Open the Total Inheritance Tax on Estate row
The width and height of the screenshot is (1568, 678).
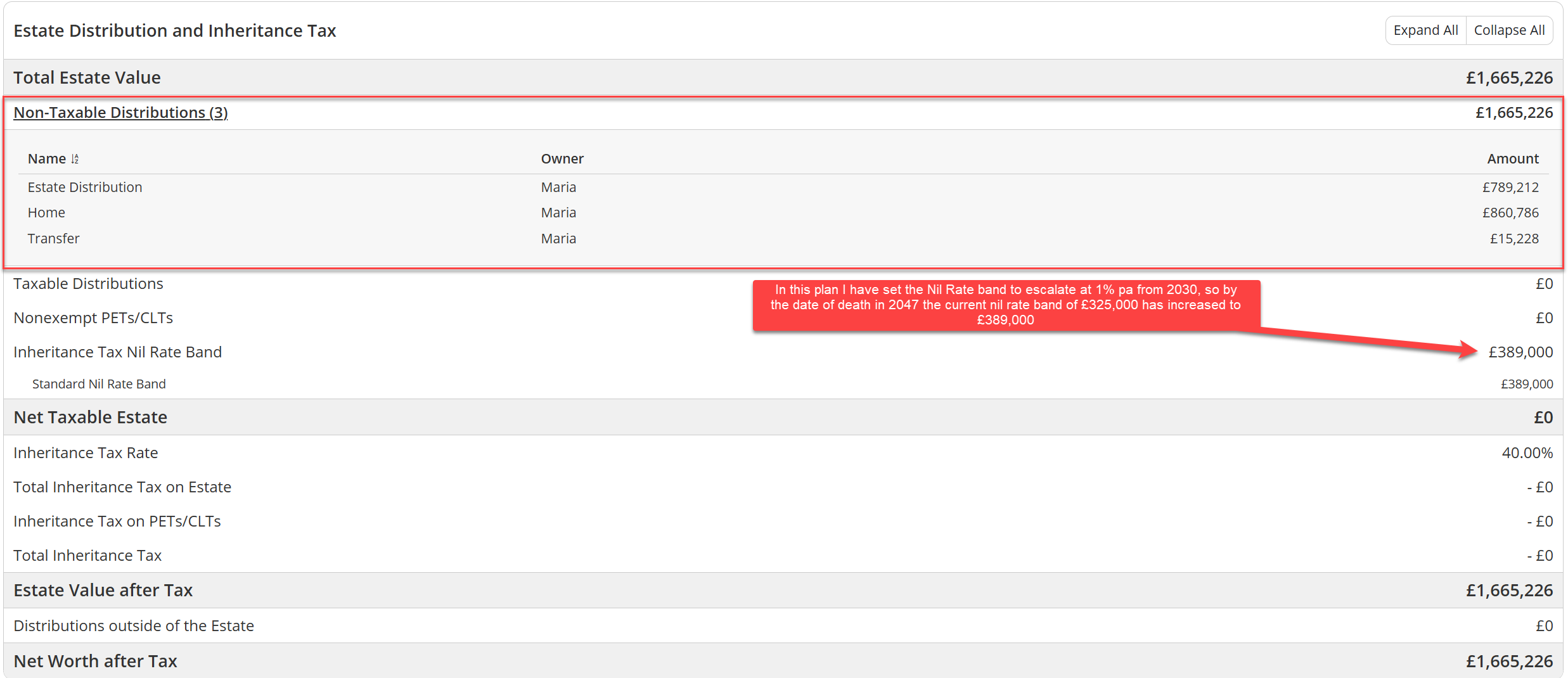(x=122, y=487)
